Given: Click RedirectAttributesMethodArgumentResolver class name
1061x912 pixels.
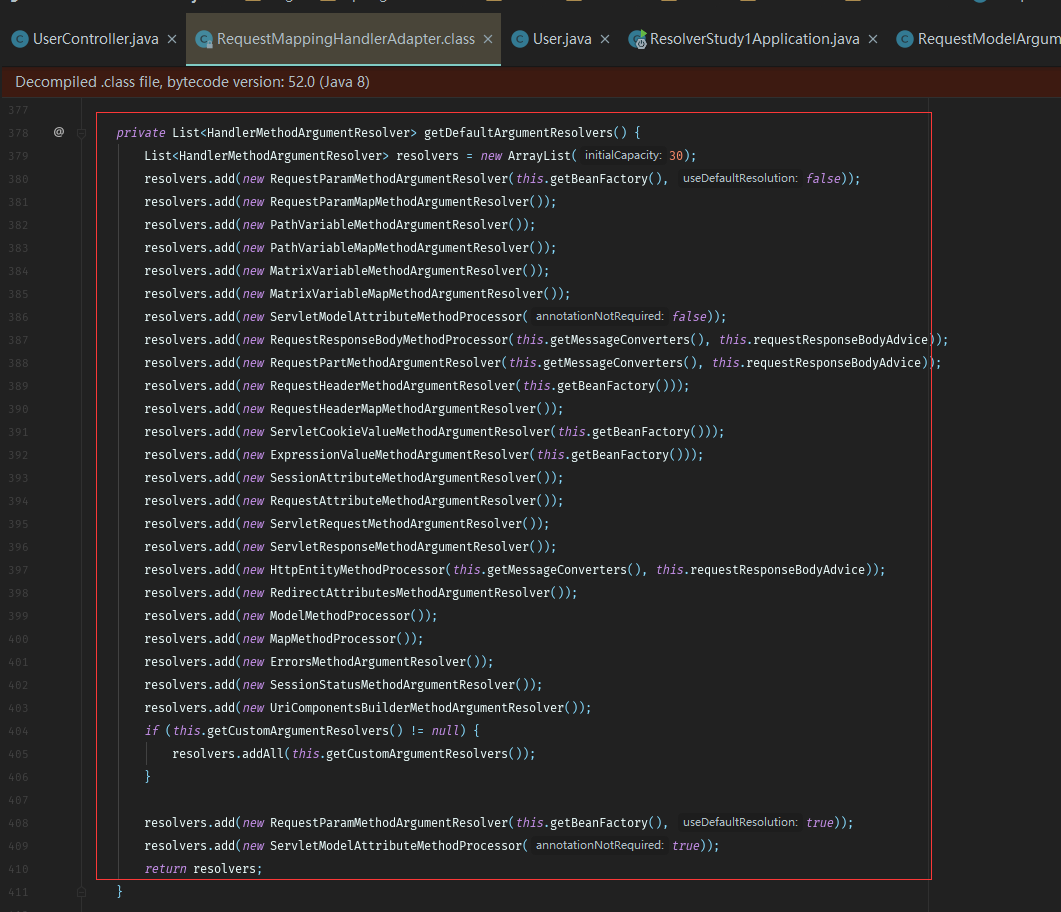Looking at the screenshot, I should tap(410, 593).
